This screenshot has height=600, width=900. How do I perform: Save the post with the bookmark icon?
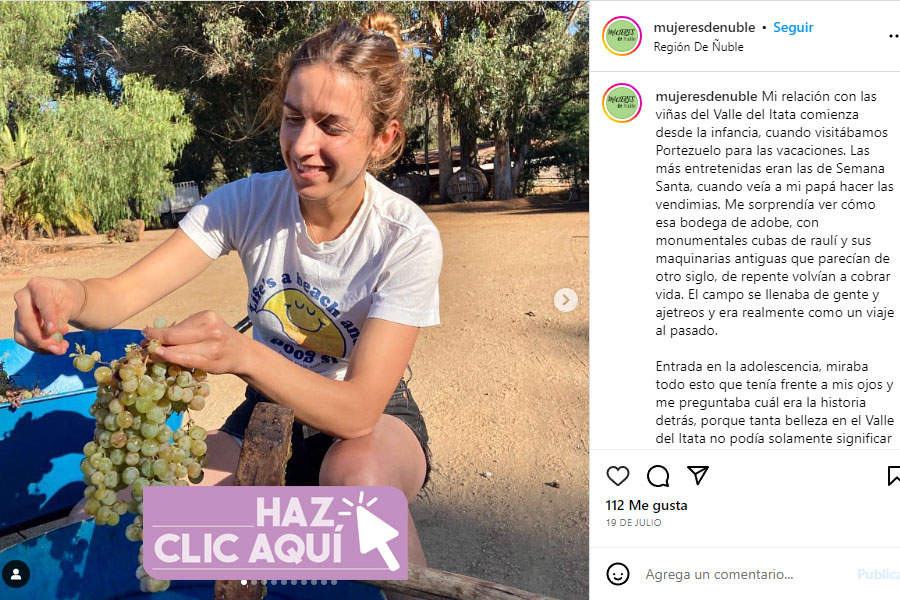[893, 475]
